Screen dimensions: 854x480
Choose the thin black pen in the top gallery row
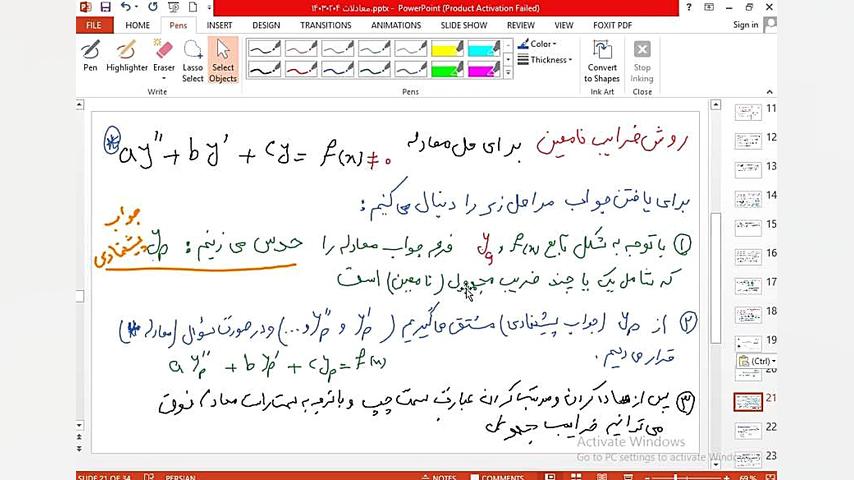pos(264,48)
